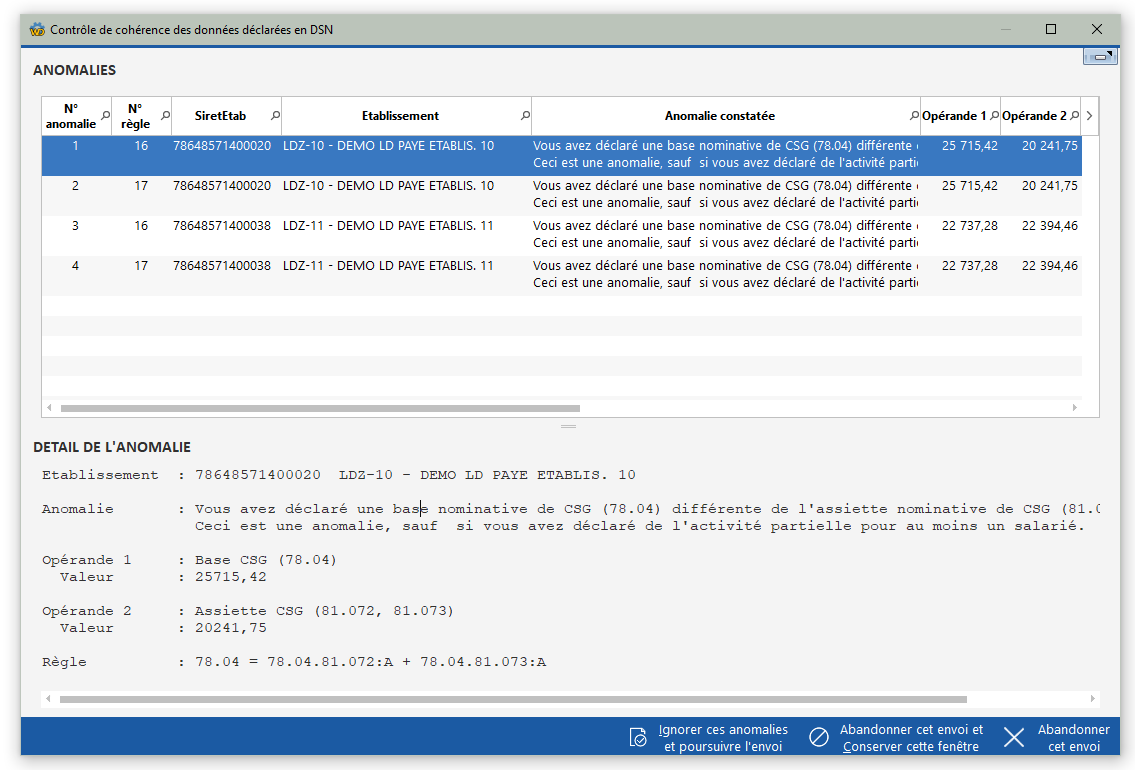The width and height of the screenshot is (1135, 770).
Task: Click Abandonner cet envoi et Conserver fenêtre
Action: pyautogui.click(x=911, y=738)
